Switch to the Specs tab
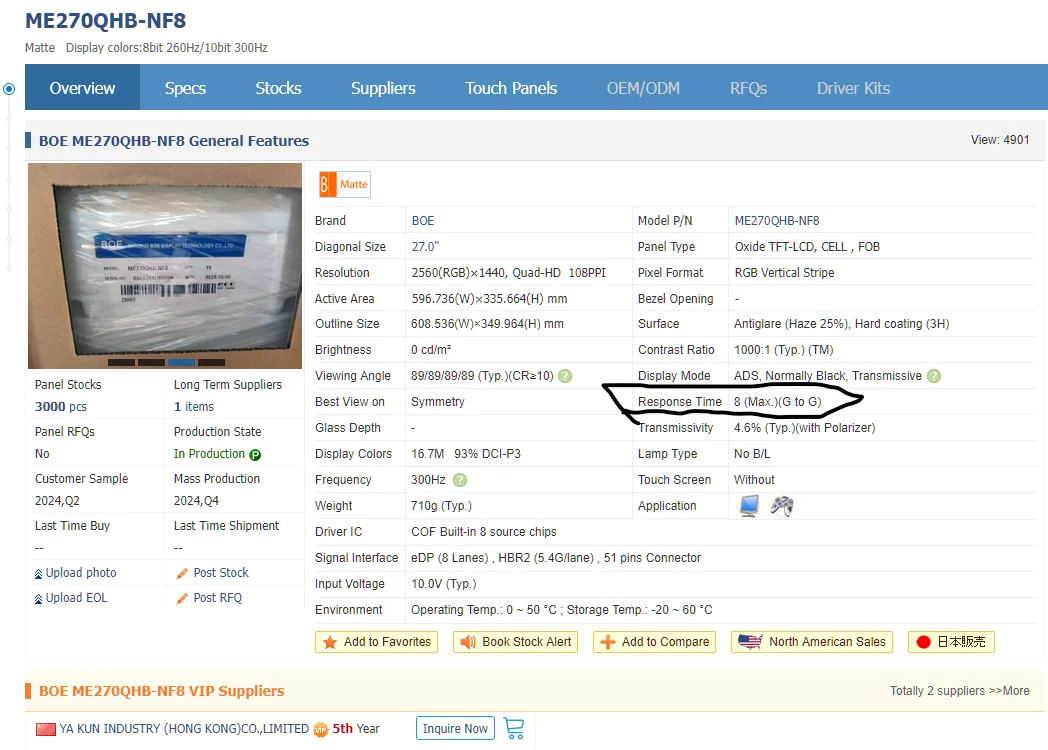This screenshot has width=1048, height=750. 184,88
